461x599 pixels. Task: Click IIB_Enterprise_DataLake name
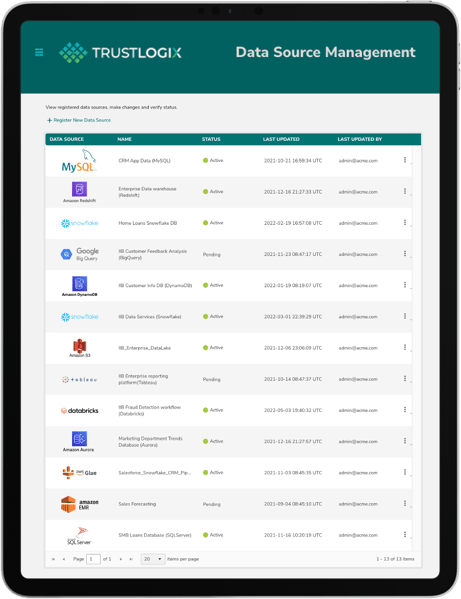(x=144, y=348)
